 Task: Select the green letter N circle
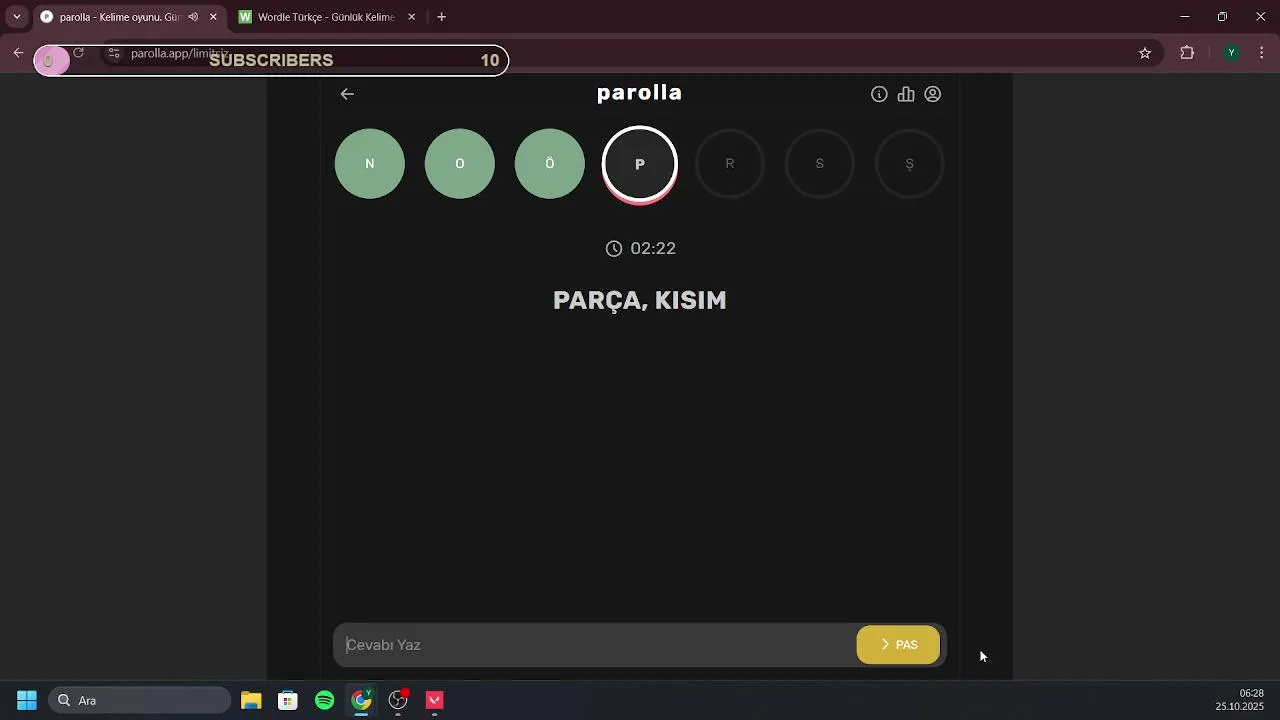370,164
